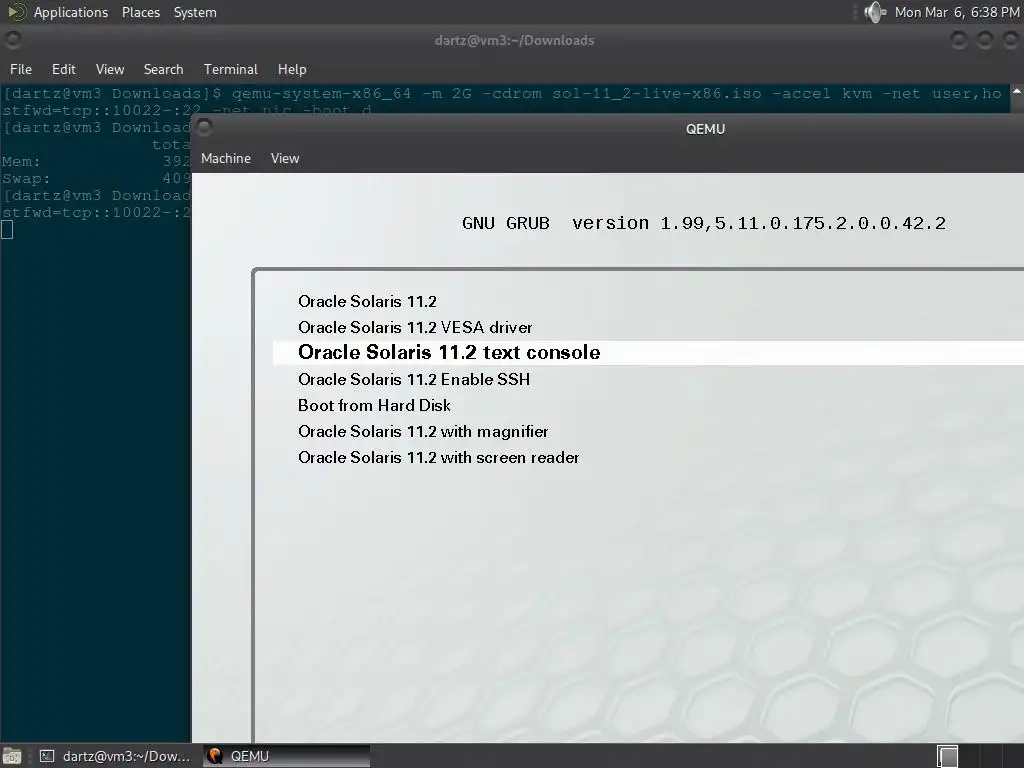Click the show desktop icon in bottom panel
The image size is (1024, 768).
pyautogui.click(x=12, y=756)
